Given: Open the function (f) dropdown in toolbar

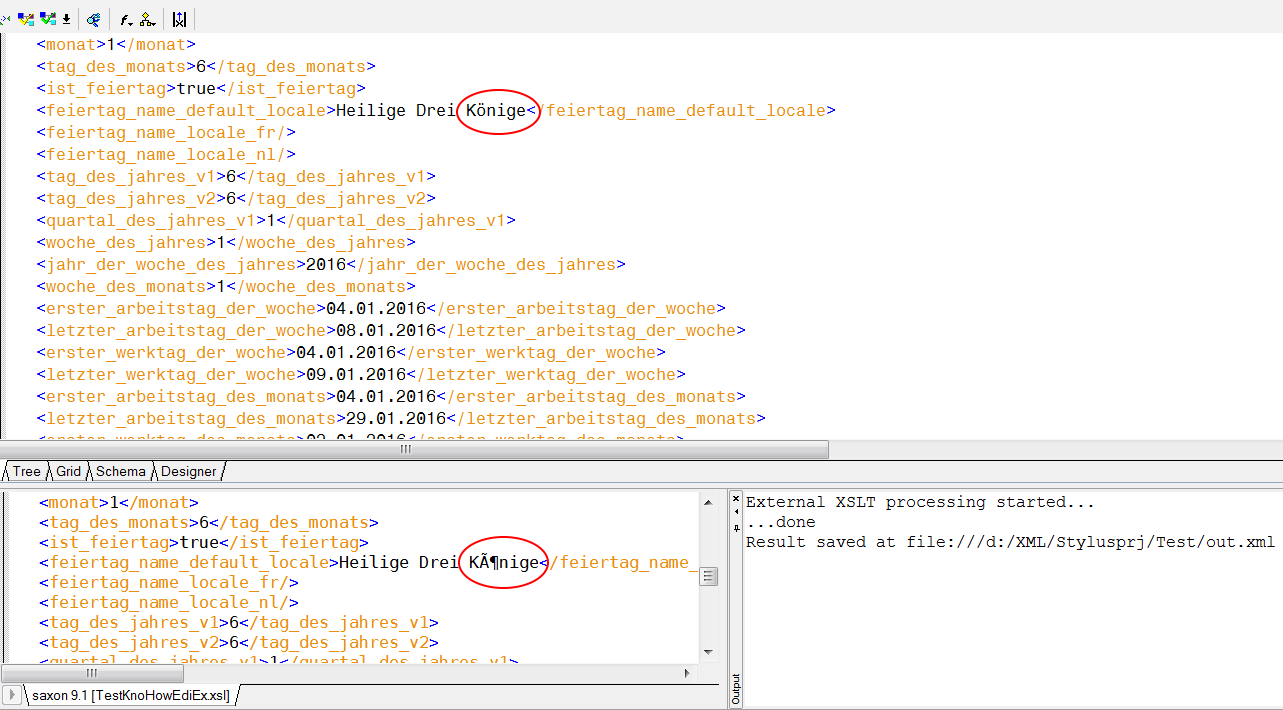Looking at the screenshot, I should [126, 19].
